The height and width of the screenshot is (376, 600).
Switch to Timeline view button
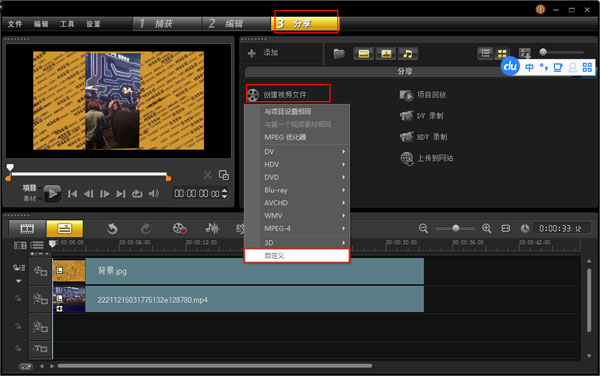(64, 229)
